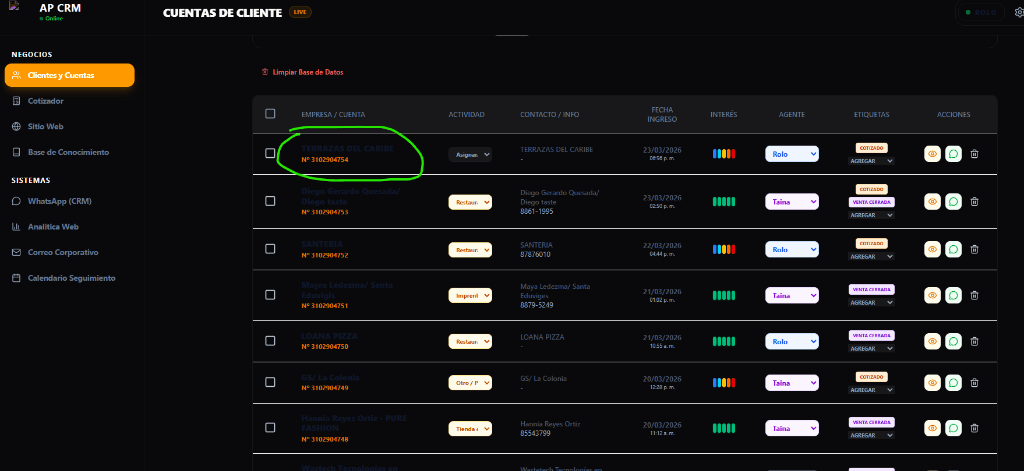The width and height of the screenshot is (1024, 471).
Task: Open WhatsApp chat for GS/ La Colonia
Action: [x=953, y=382]
